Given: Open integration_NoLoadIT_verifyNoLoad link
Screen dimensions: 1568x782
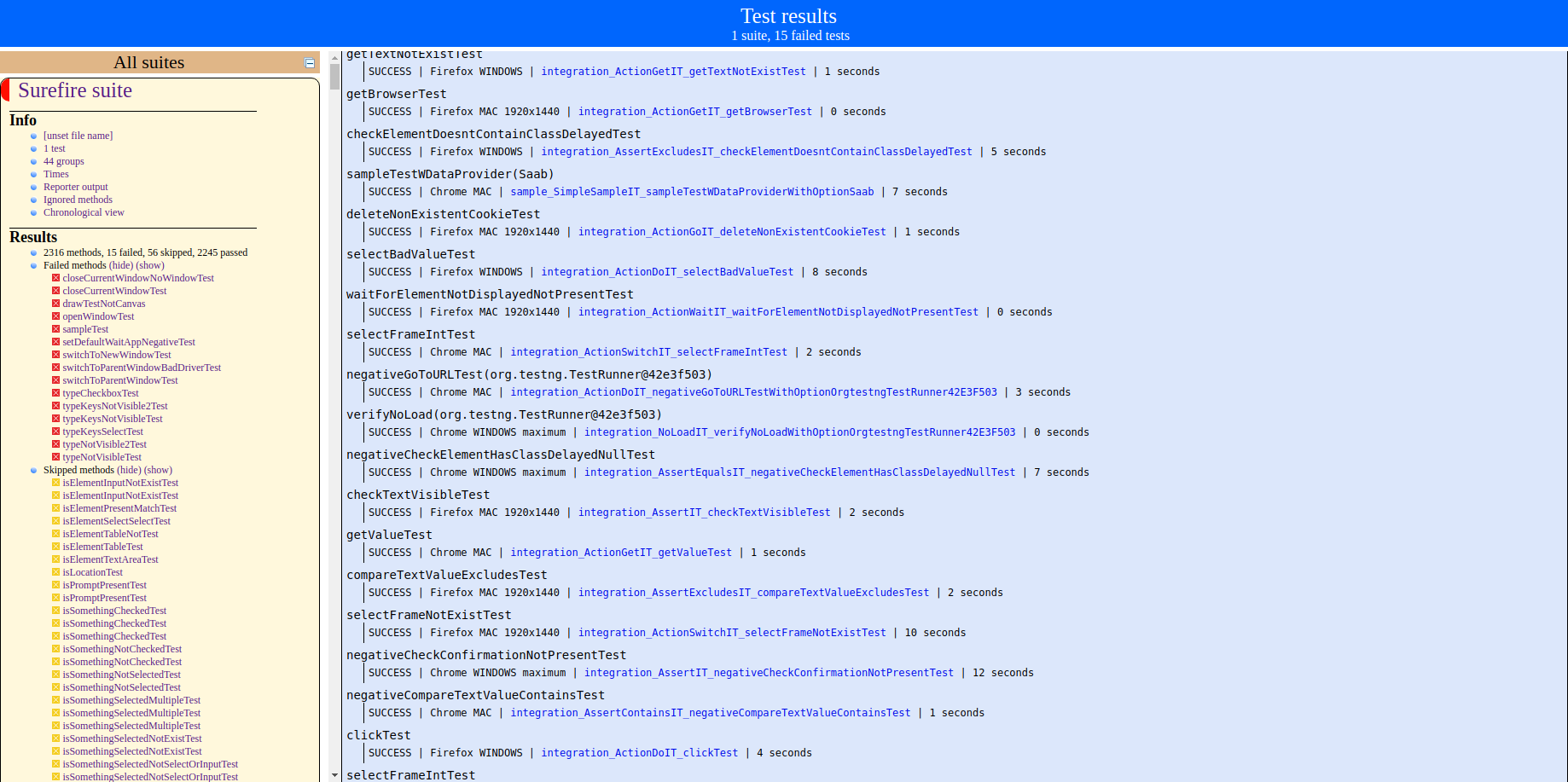Looking at the screenshot, I should point(799,432).
